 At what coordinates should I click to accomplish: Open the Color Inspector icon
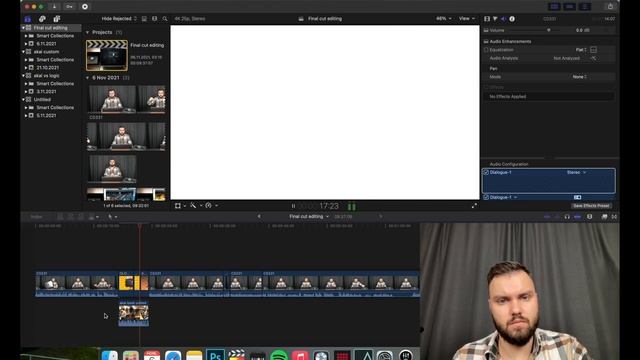tap(495, 19)
